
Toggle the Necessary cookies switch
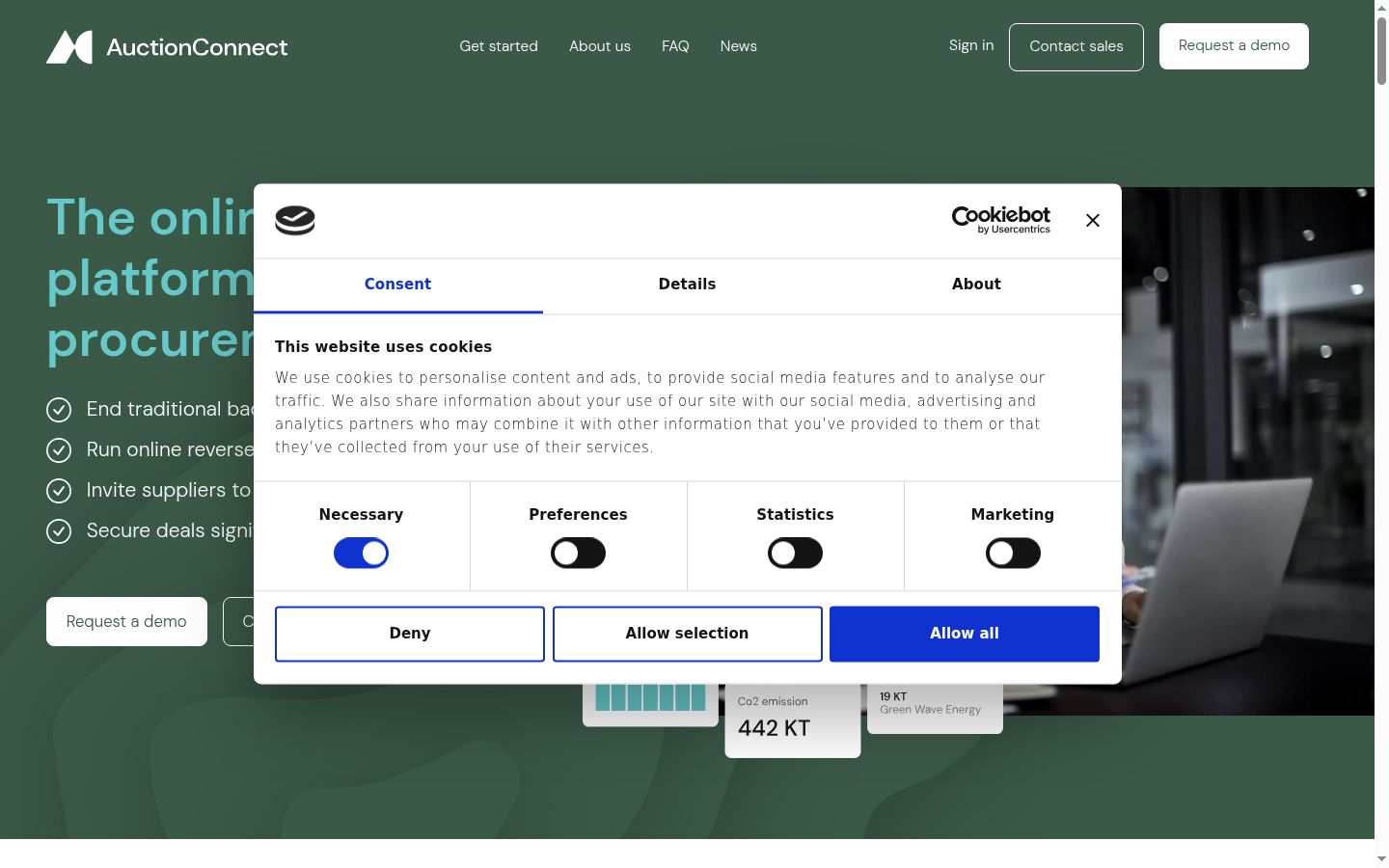[x=361, y=553]
